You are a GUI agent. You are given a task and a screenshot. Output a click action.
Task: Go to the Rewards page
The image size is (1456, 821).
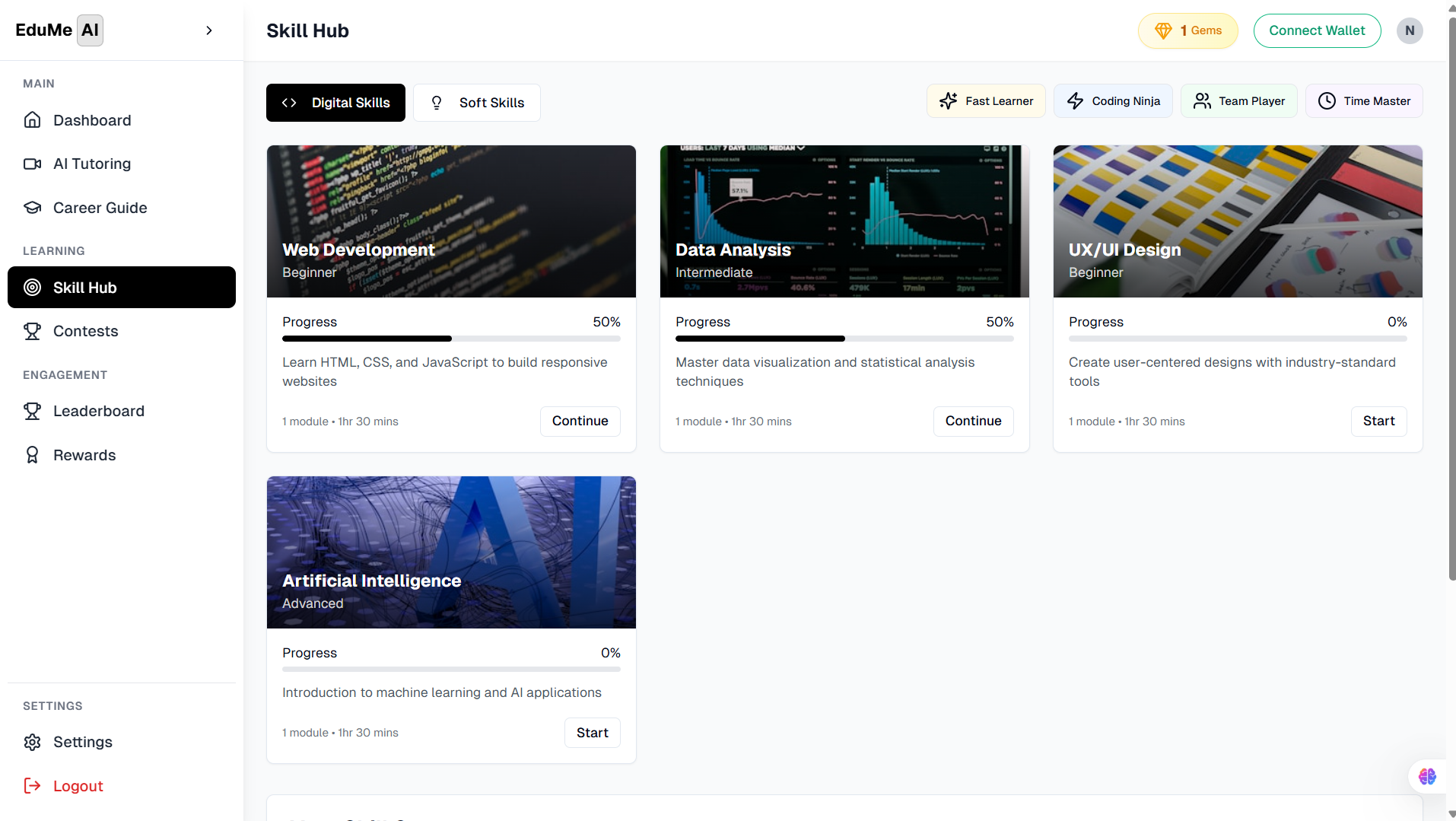122,455
